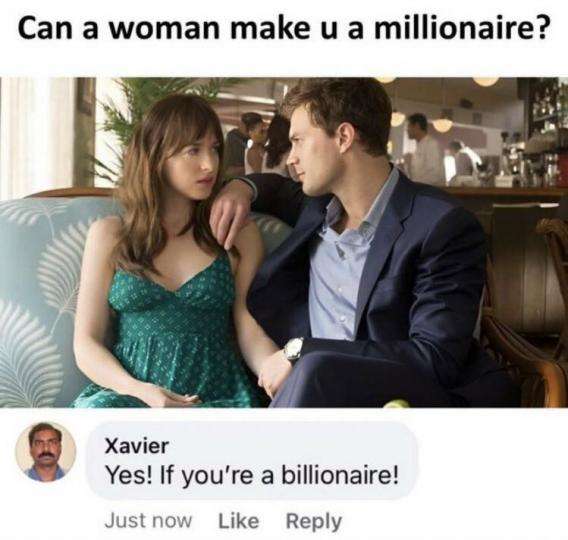
Task: Click the word 'millionaire?' in the headline
Action: tap(460, 28)
